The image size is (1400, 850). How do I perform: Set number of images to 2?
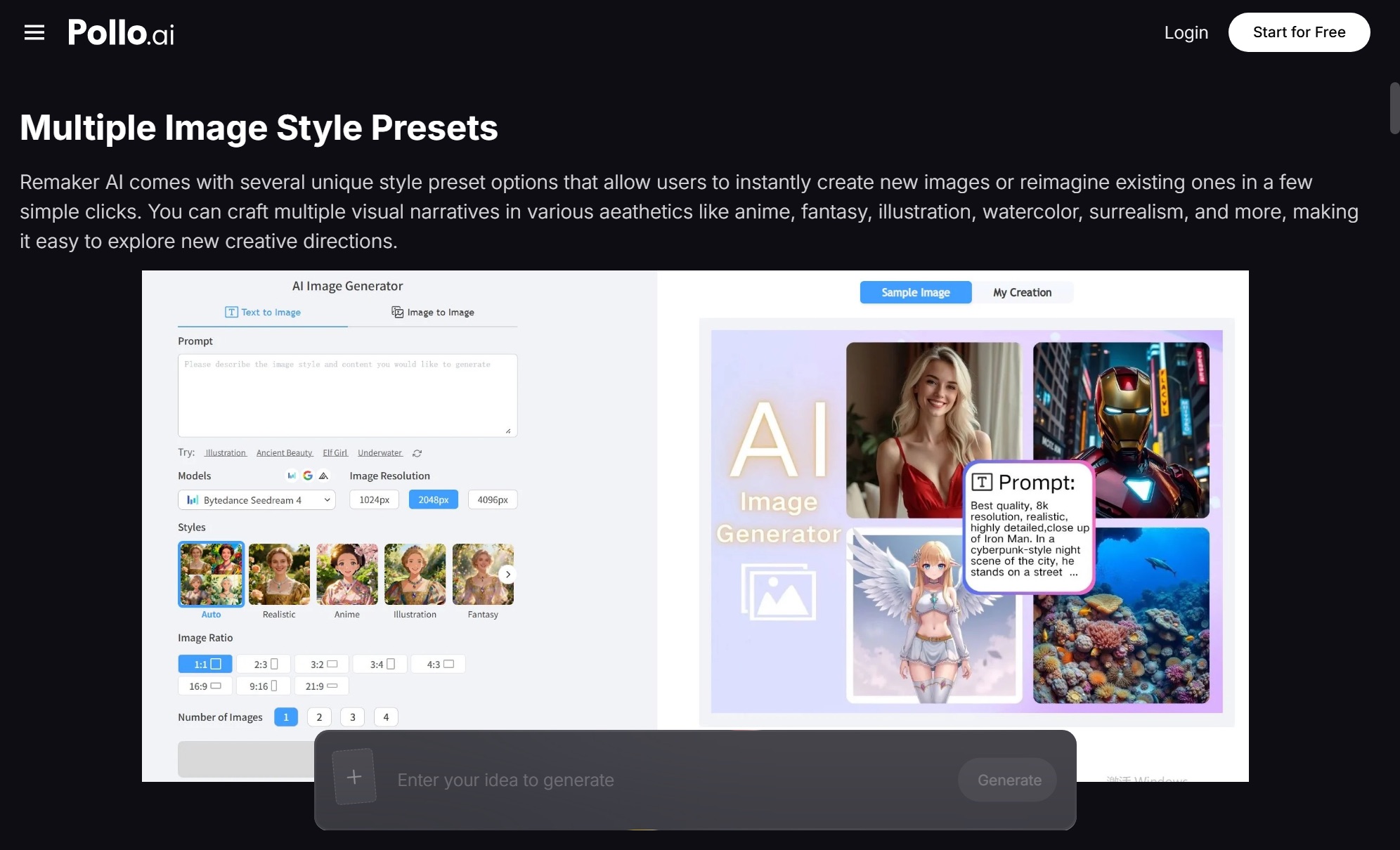tap(319, 717)
